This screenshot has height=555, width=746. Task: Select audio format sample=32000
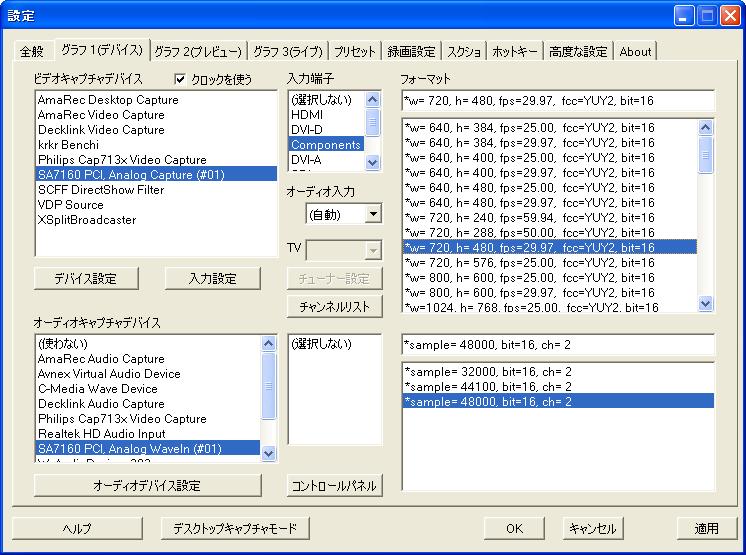point(558,371)
